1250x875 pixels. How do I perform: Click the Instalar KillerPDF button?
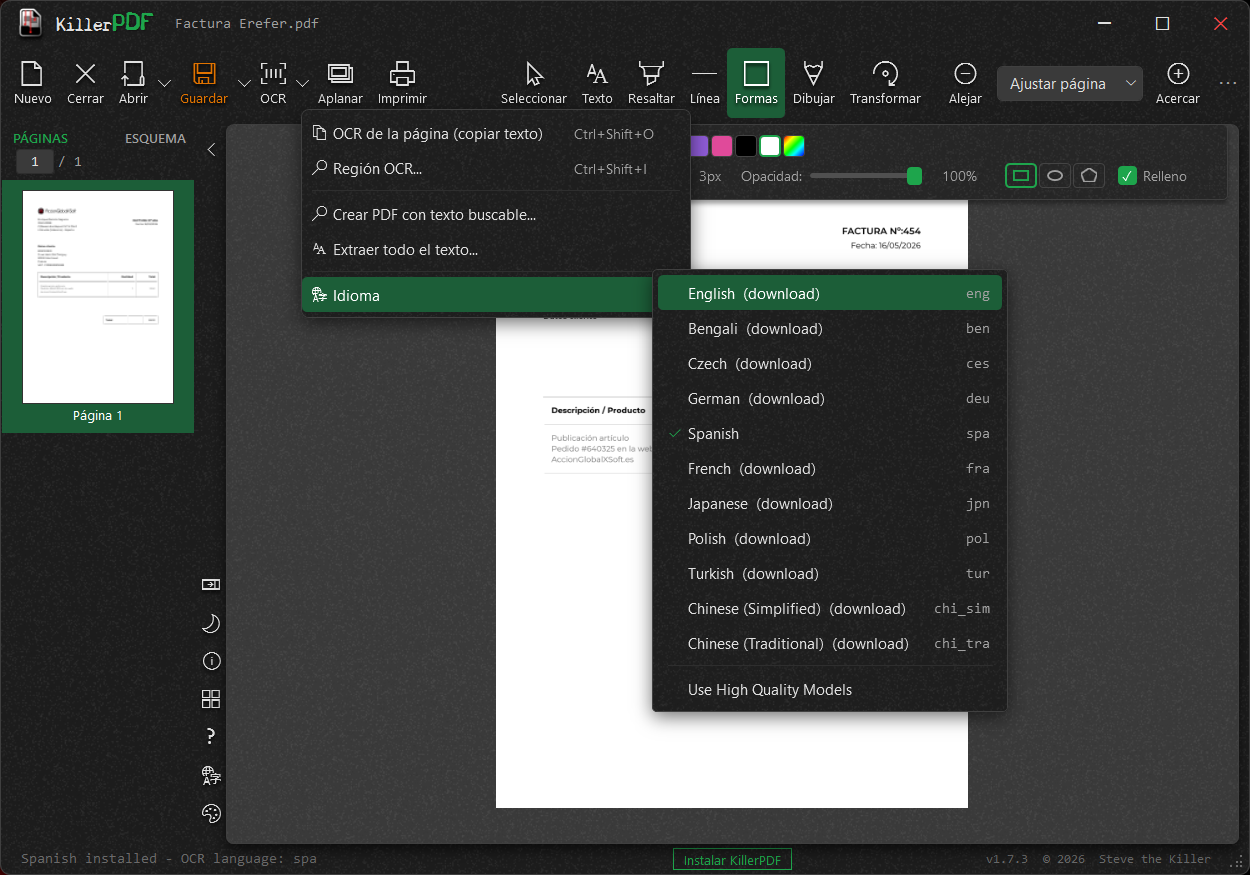pyautogui.click(x=732, y=860)
